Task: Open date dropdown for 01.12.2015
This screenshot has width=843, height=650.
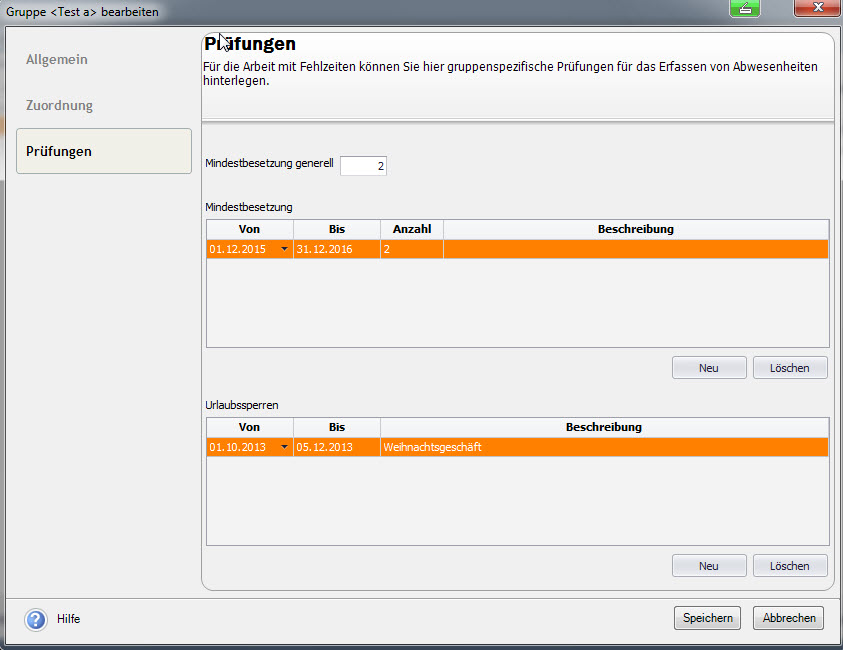Action: pyautogui.click(x=284, y=249)
